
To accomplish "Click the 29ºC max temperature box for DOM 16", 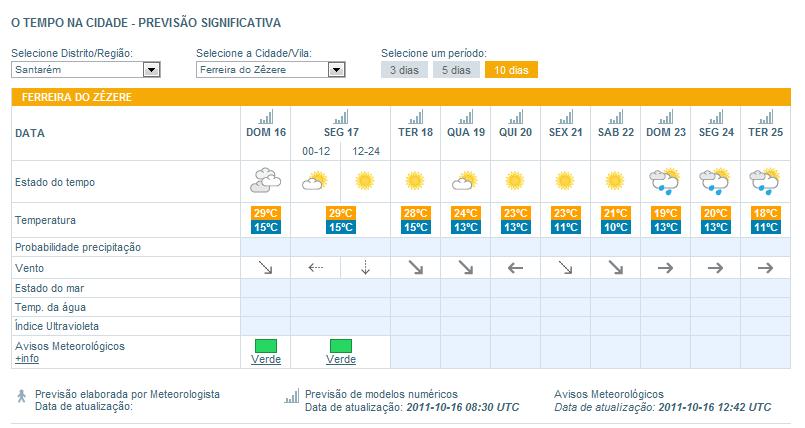I will coord(265,213).
